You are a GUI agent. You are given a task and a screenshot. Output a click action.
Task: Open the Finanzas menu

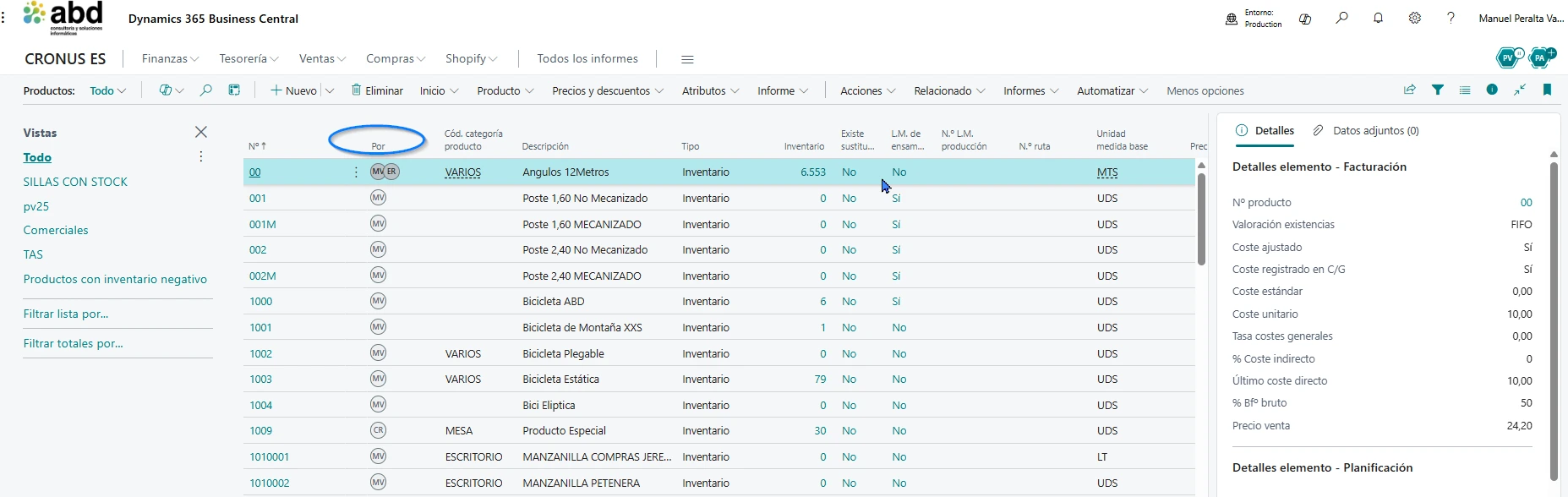click(170, 58)
